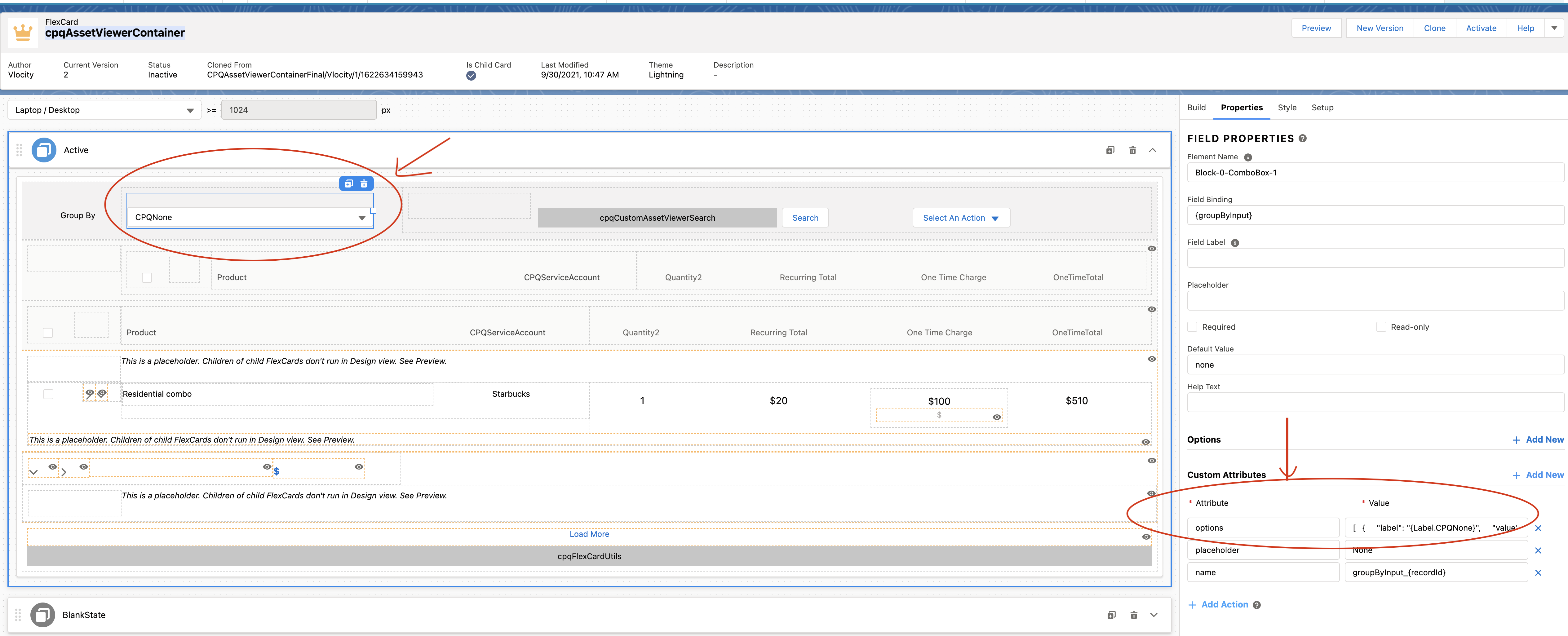Collapse the Active state section
The height and width of the screenshot is (636, 1568).
tap(1152, 150)
